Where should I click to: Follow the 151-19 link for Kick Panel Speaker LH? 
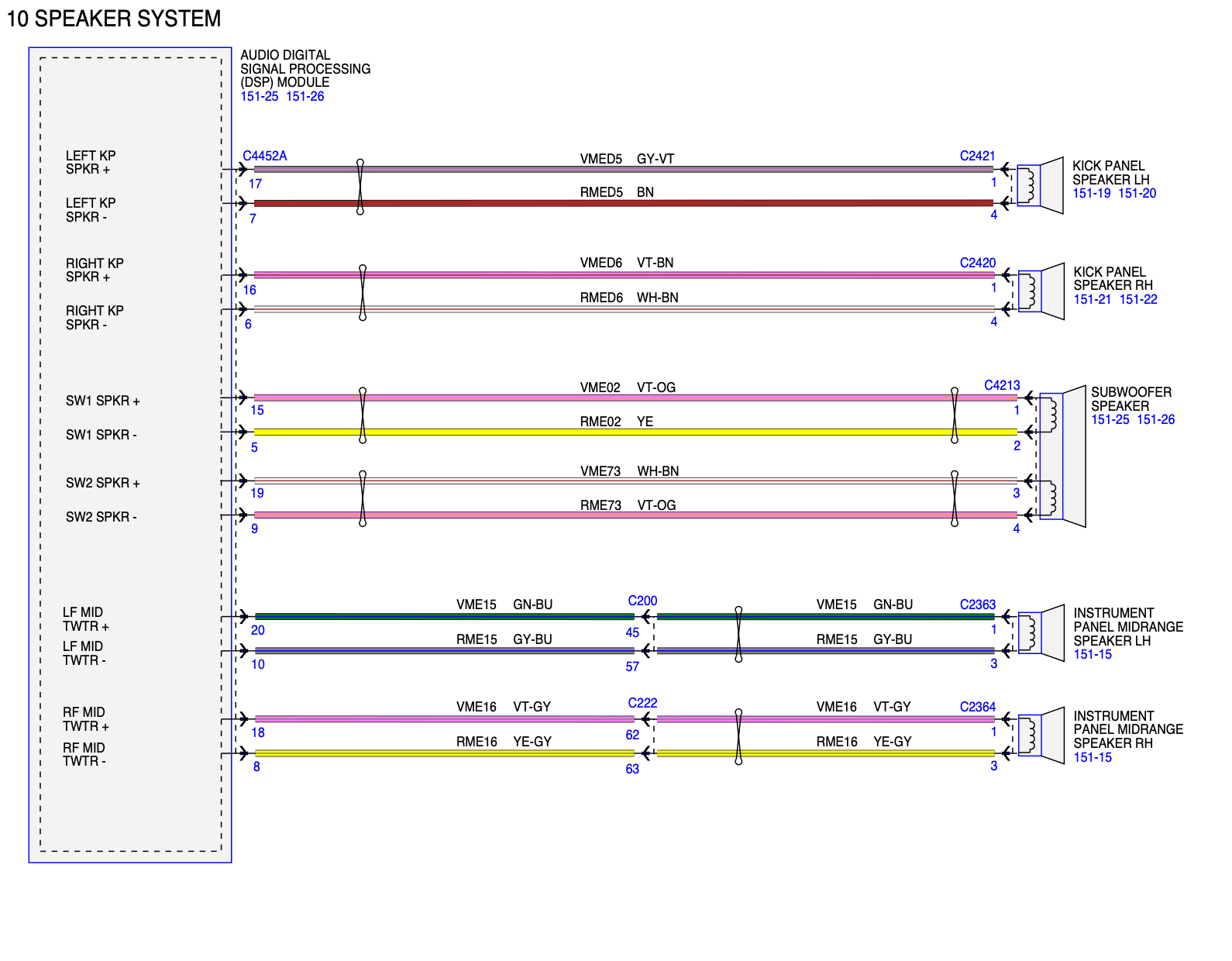1092,194
